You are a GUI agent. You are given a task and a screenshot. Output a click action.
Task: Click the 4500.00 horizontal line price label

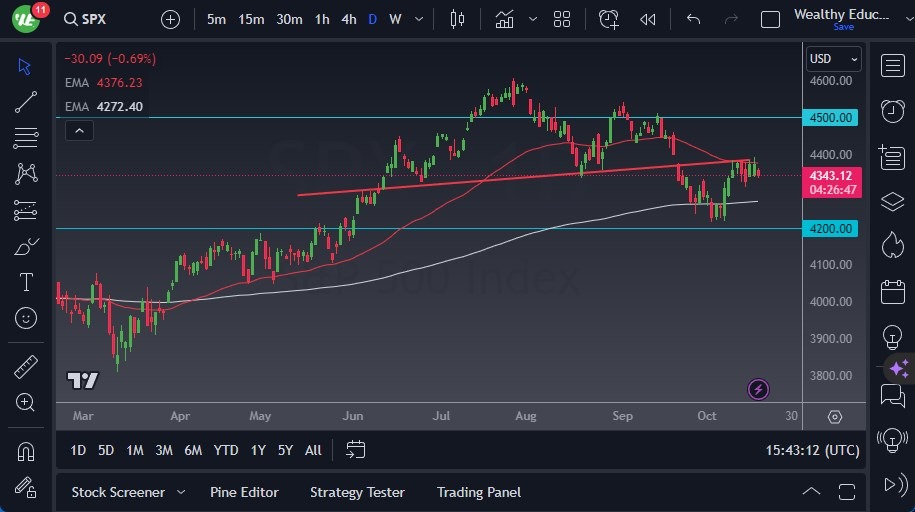(x=832, y=118)
